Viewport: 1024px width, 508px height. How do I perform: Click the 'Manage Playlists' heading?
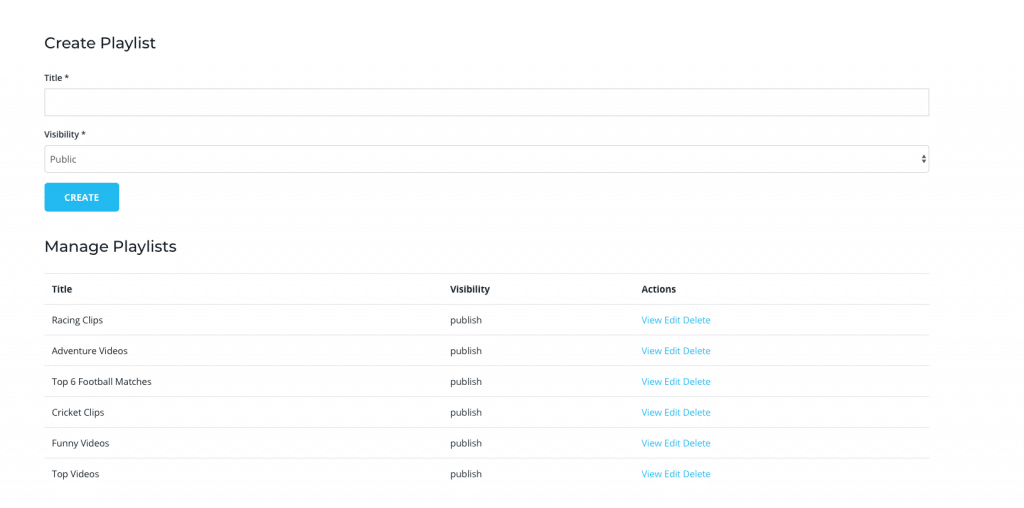(110, 247)
